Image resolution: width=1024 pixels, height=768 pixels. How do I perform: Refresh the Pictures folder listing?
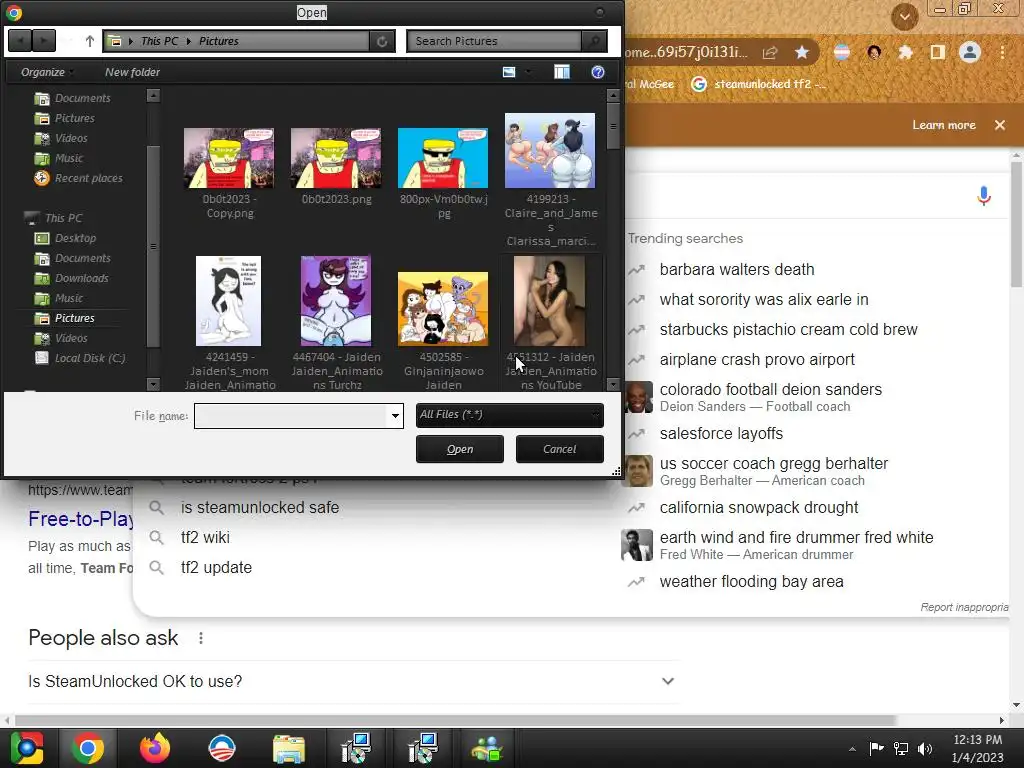[382, 41]
